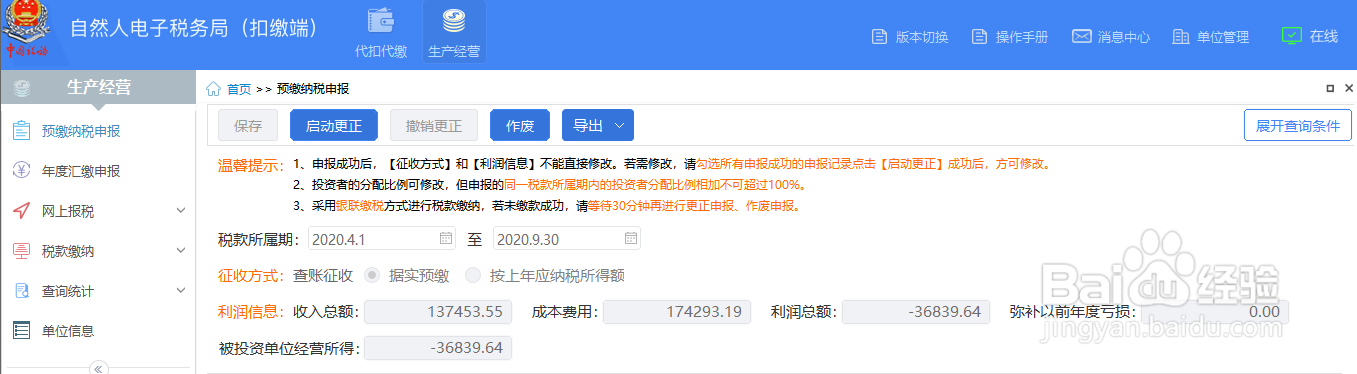Go to 首页 breadcrumb link

(x=239, y=89)
